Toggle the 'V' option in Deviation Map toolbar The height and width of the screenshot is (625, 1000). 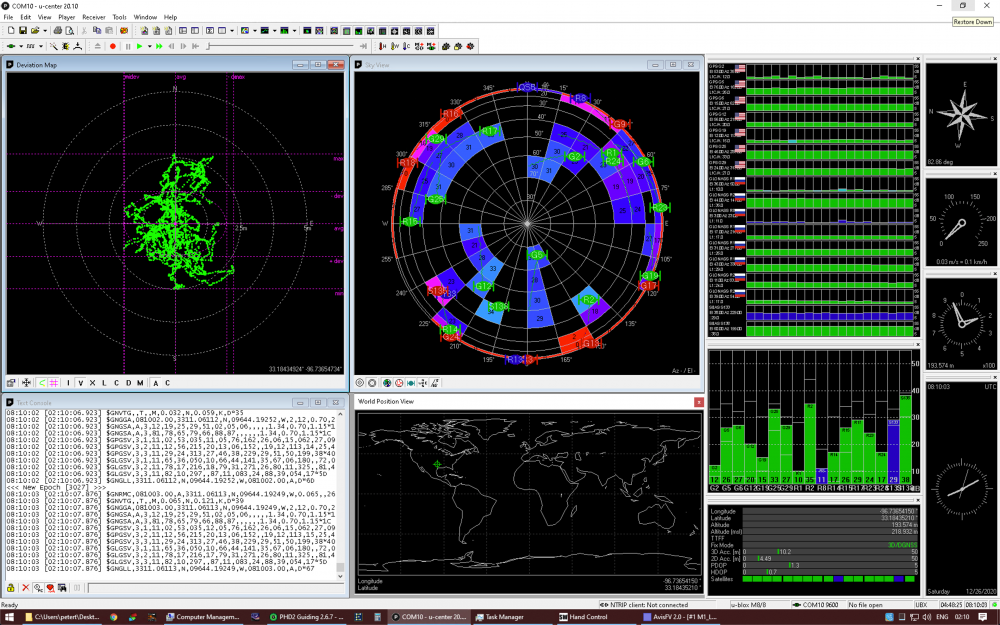[80, 383]
